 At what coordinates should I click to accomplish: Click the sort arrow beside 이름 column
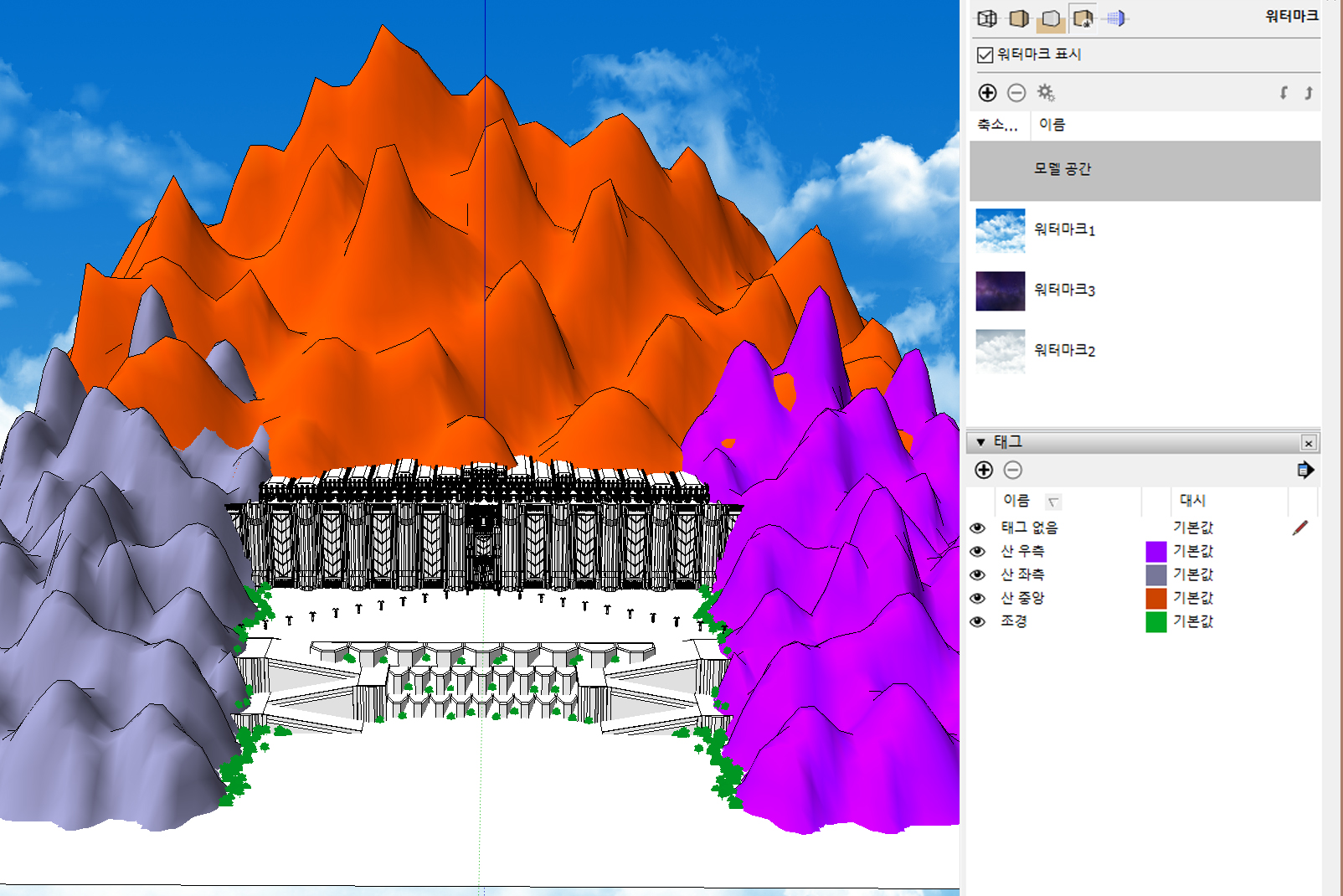click(x=1053, y=502)
